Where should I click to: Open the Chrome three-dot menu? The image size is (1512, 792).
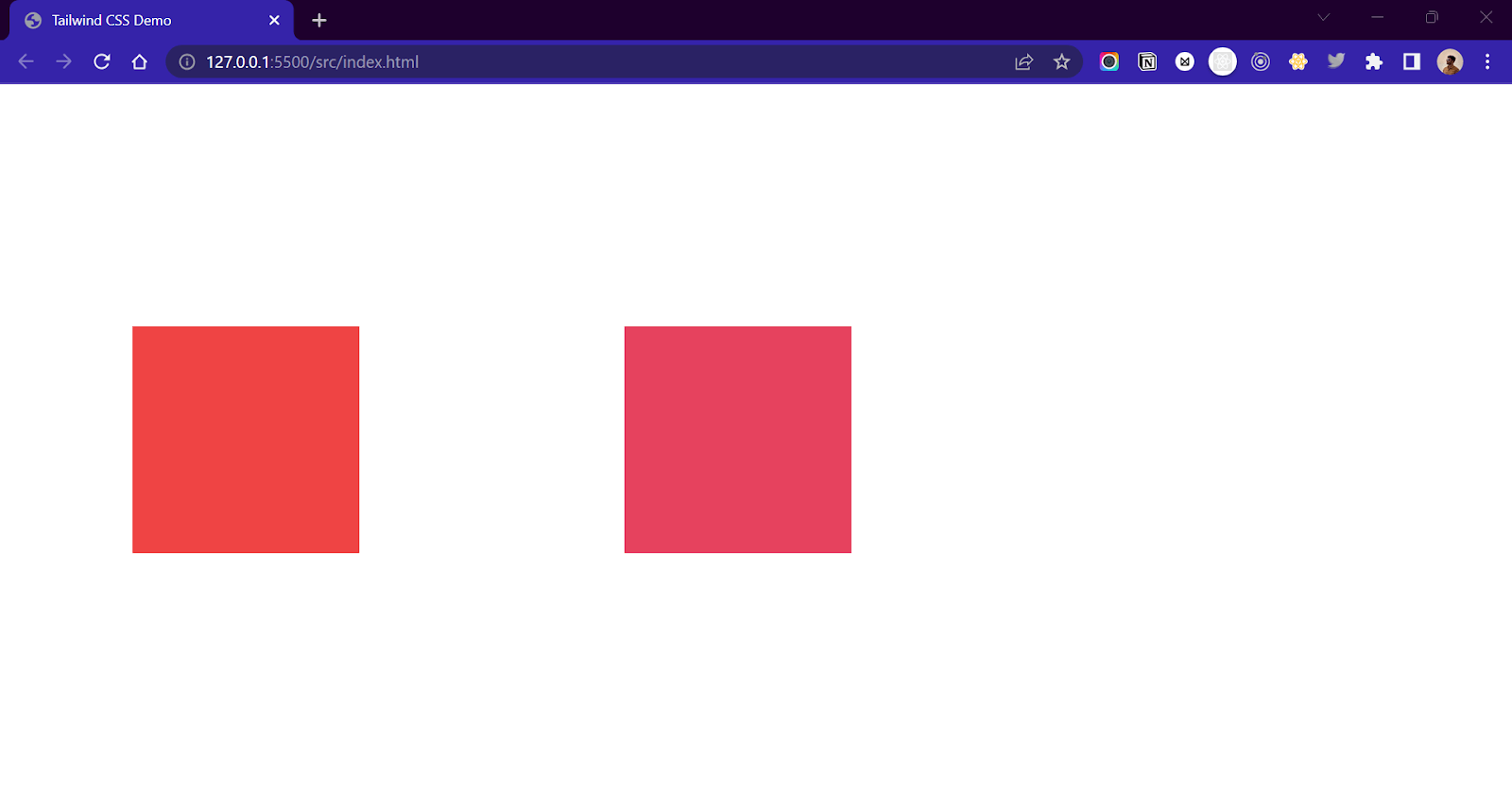pyautogui.click(x=1487, y=61)
